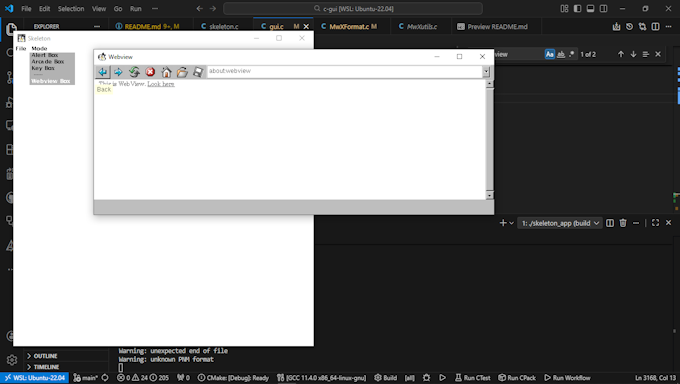Click the Webview forward arrow icon
This screenshot has width=680, height=384.
[x=118, y=72]
